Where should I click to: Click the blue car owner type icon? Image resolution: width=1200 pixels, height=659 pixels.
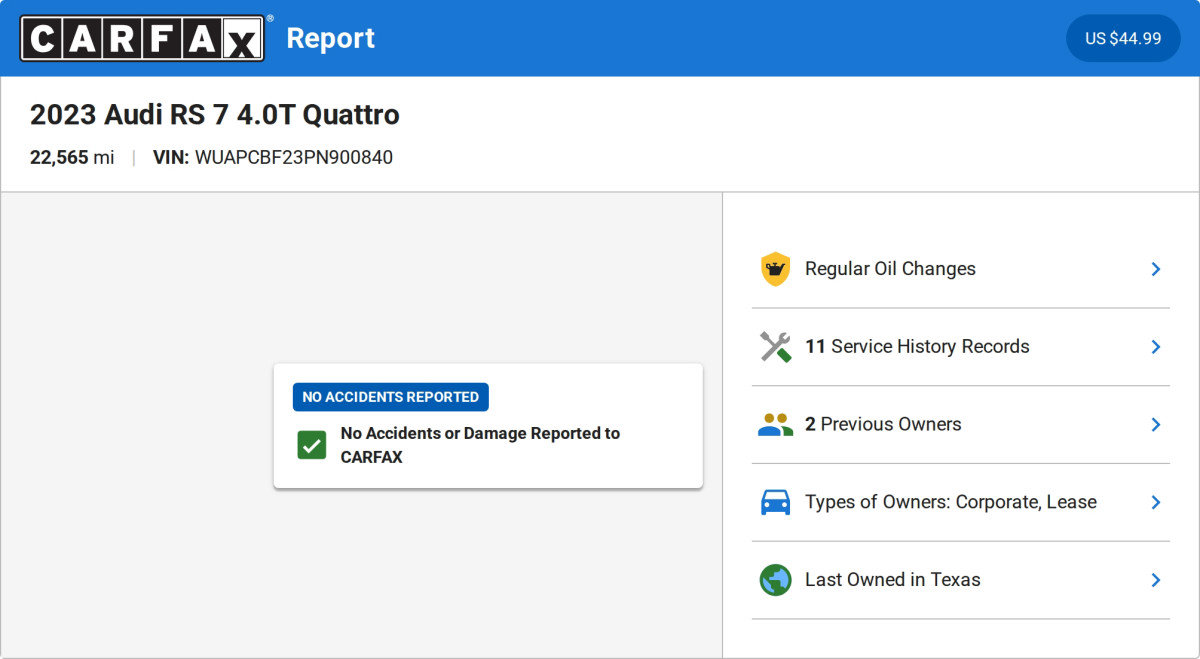point(775,502)
